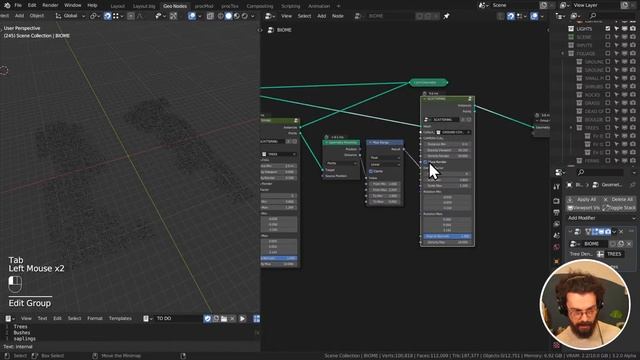This screenshot has height=360, width=640.
Task: Select material preview shading
Action: [x=236, y=16]
